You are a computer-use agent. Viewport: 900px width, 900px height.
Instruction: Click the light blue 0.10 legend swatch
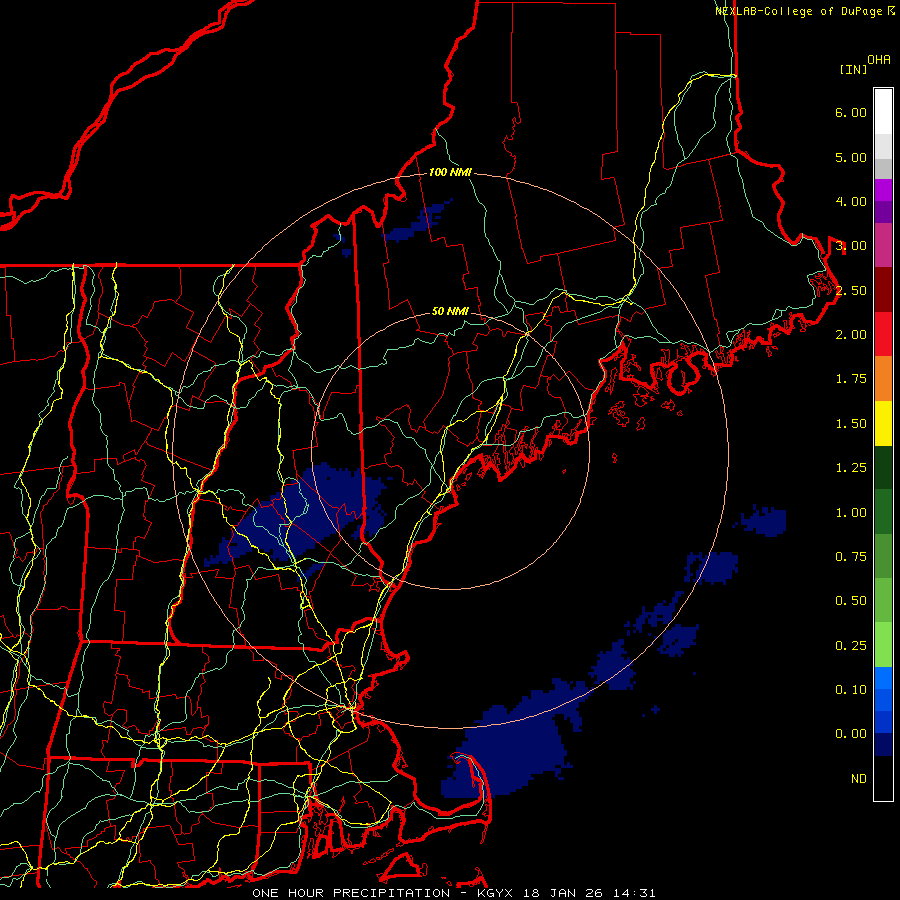(883, 678)
